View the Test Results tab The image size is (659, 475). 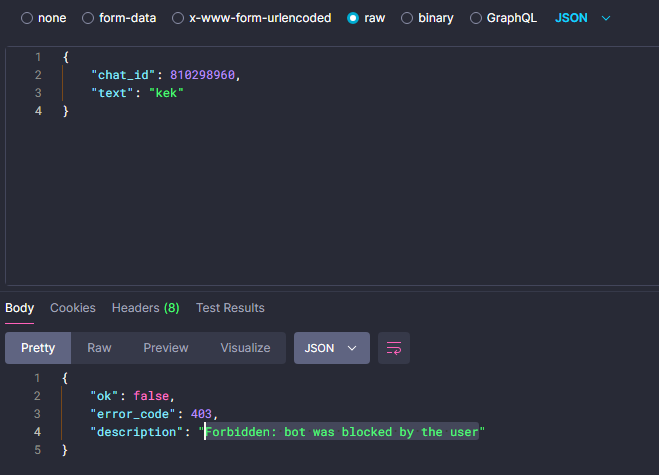(x=230, y=308)
